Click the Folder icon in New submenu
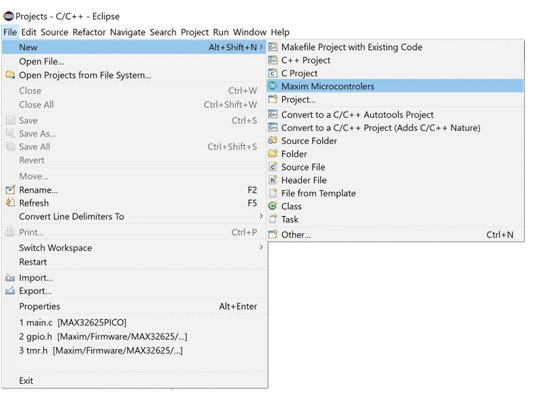 272,154
